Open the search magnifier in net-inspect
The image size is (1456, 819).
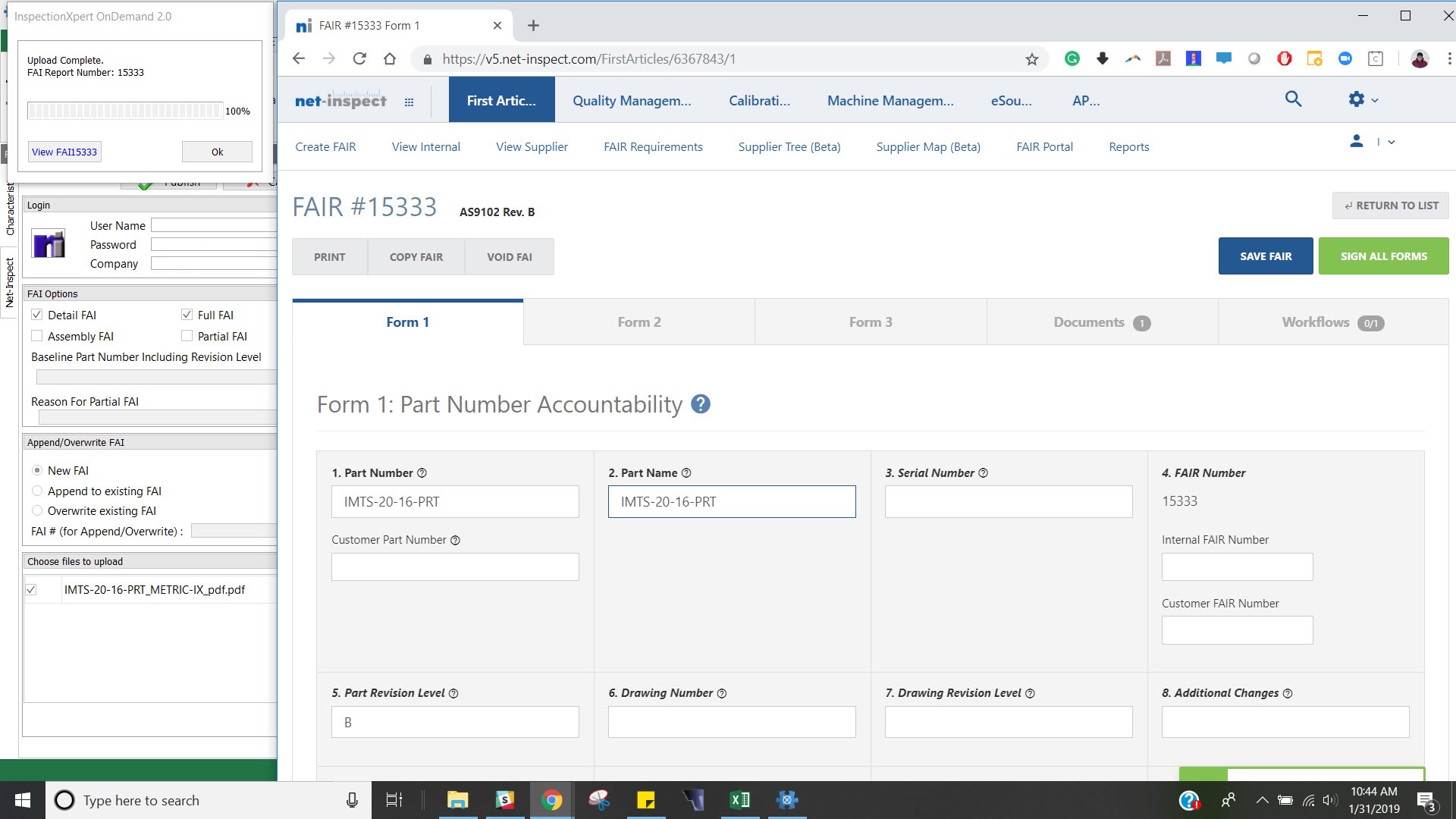tap(1293, 99)
